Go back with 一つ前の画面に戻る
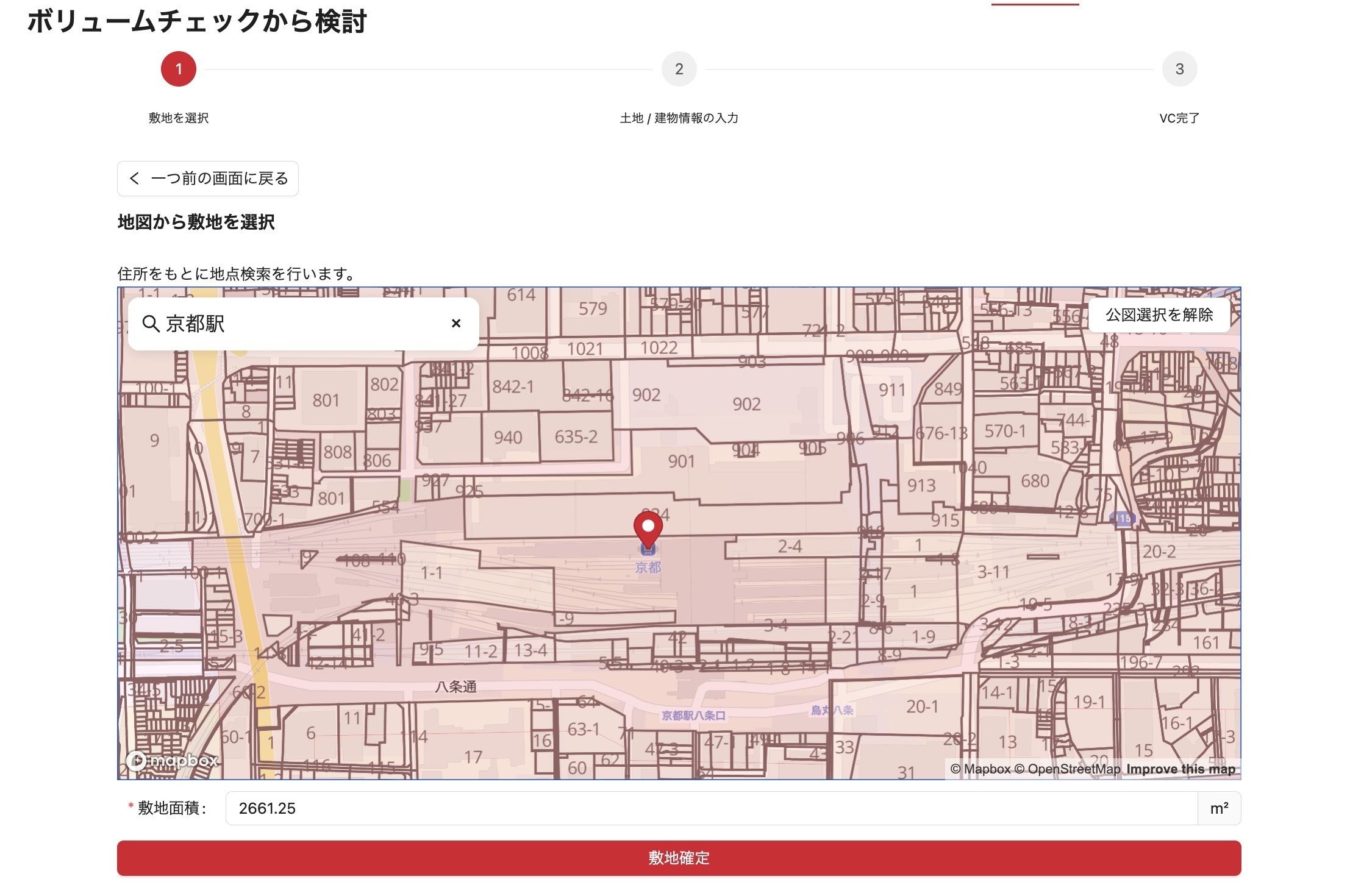The image size is (1350, 896). pos(208,179)
